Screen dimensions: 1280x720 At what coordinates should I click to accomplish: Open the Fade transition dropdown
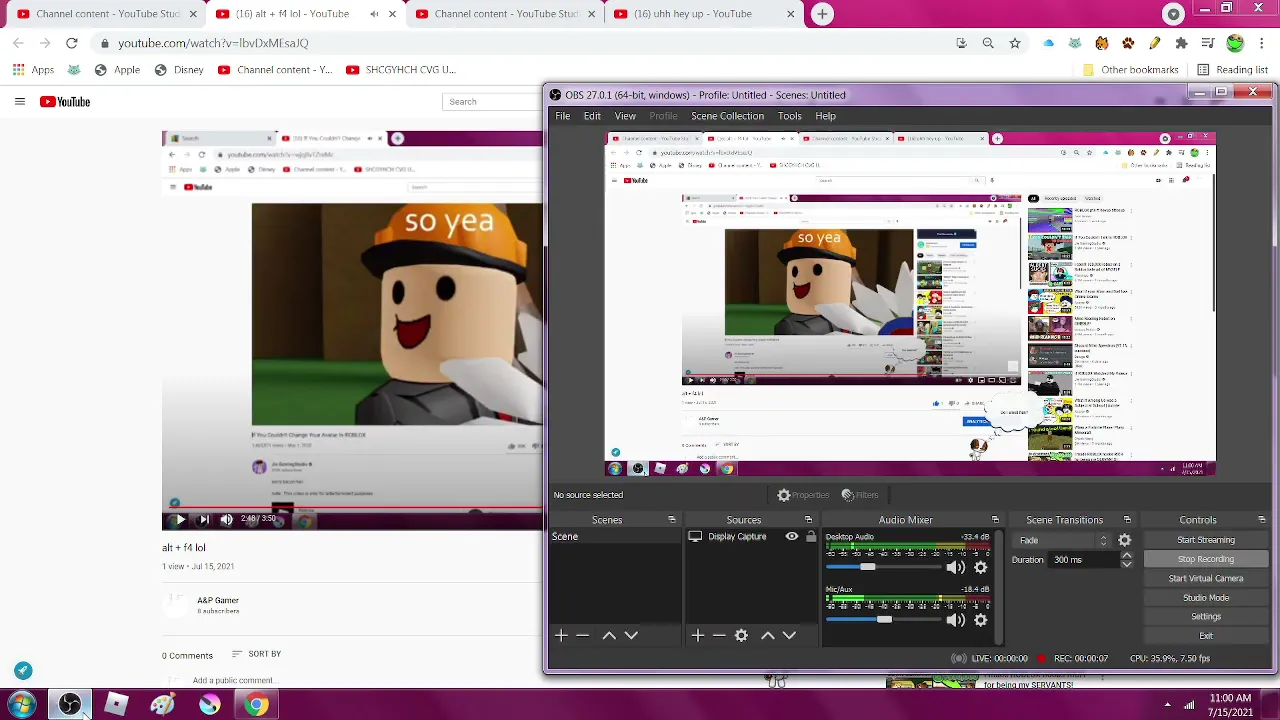coord(1064,540)
